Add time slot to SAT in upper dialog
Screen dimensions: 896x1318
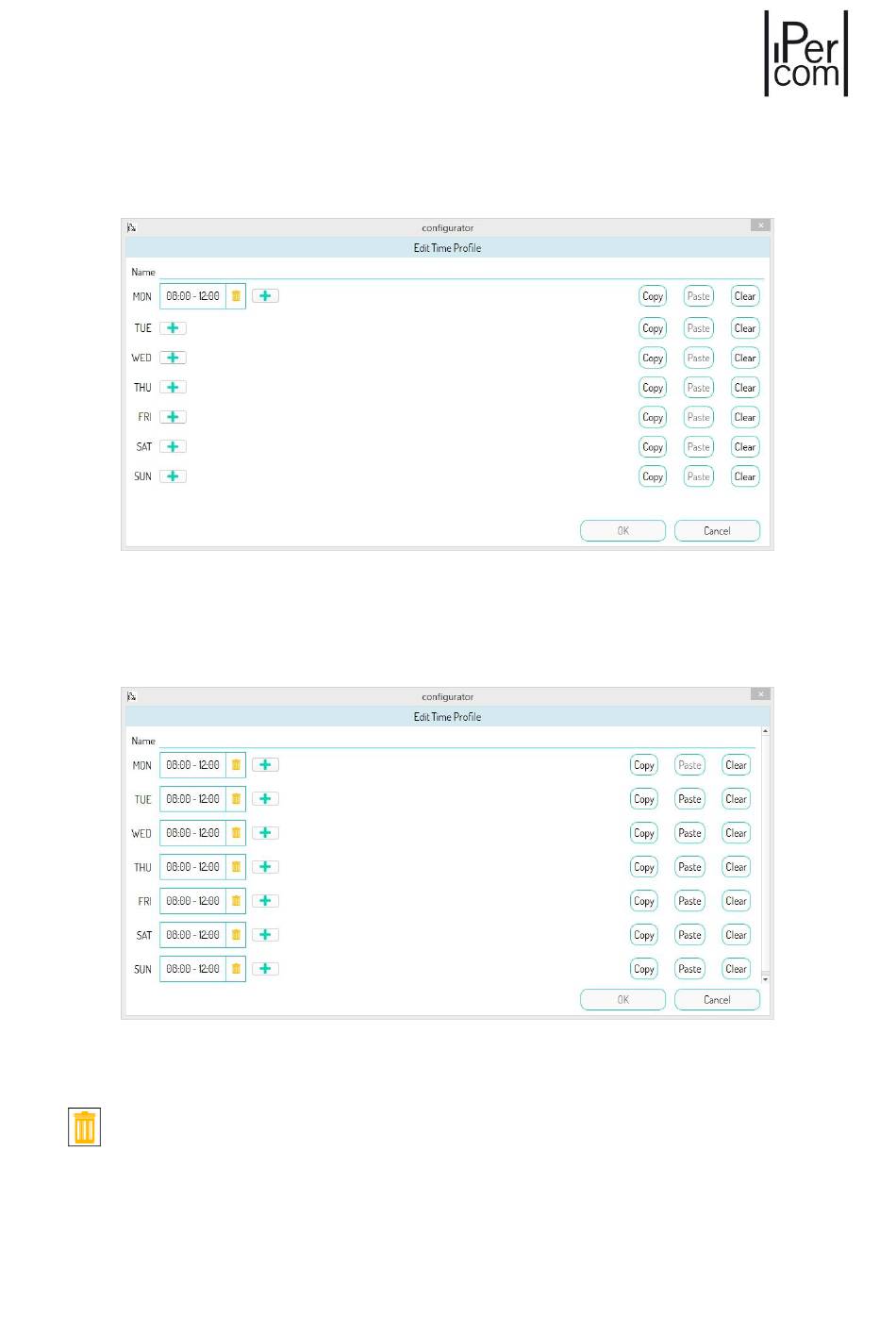click(x=173, y=447)
